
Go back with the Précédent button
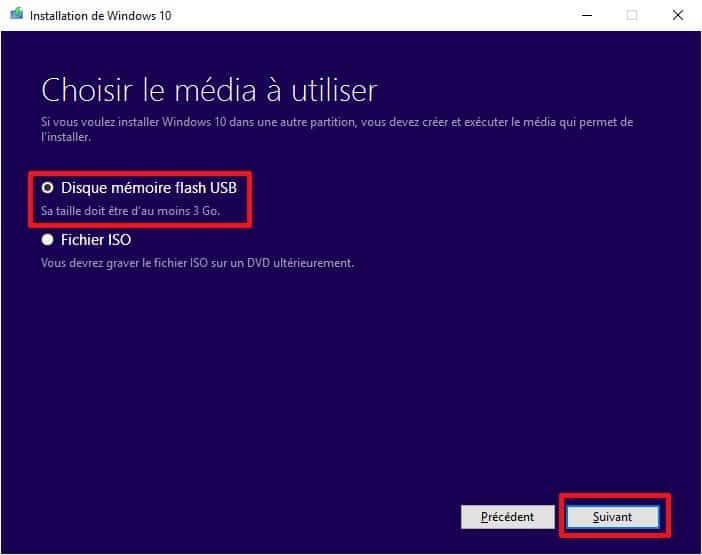507,517
